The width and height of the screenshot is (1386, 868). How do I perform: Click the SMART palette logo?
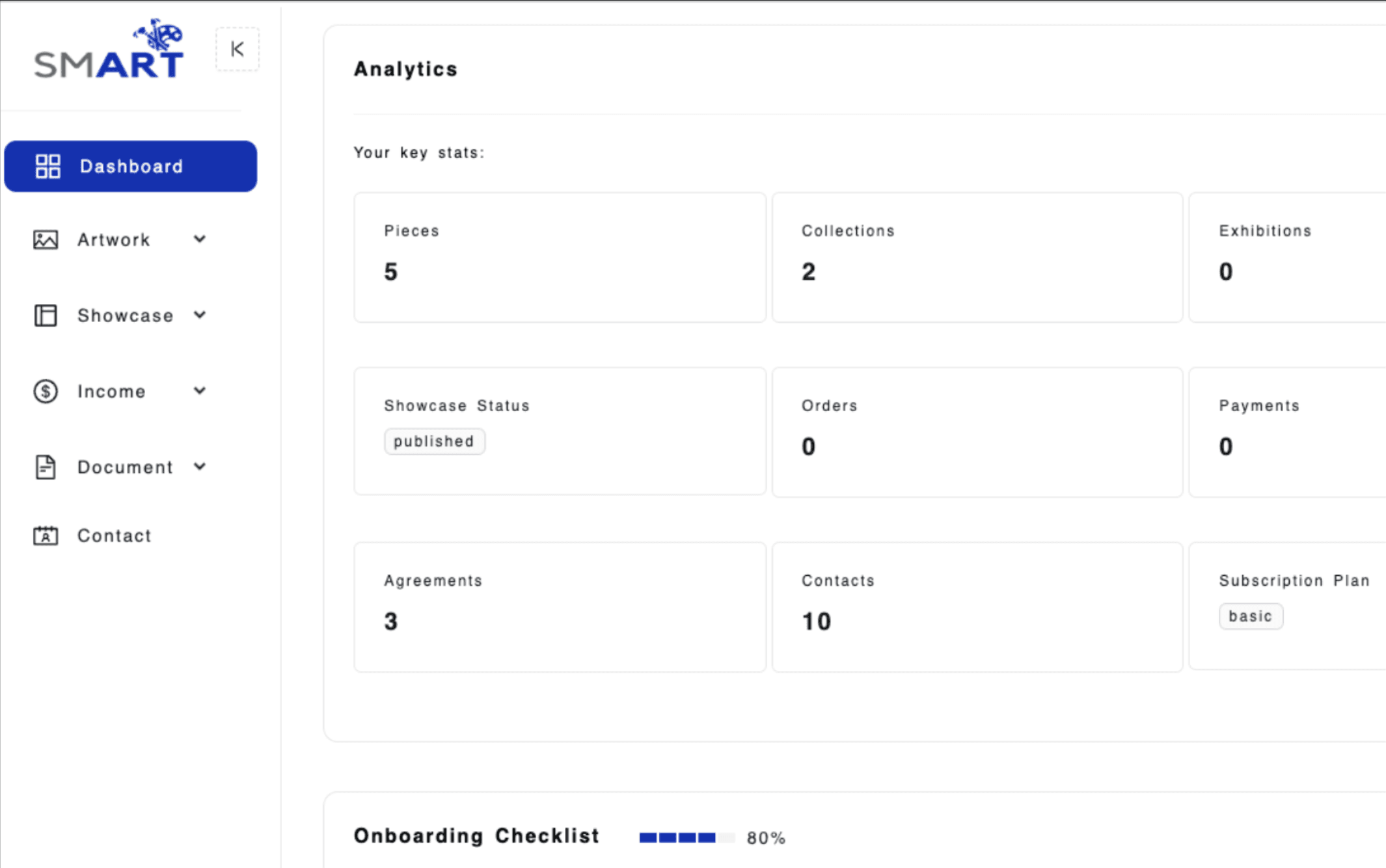pos(109,50)
